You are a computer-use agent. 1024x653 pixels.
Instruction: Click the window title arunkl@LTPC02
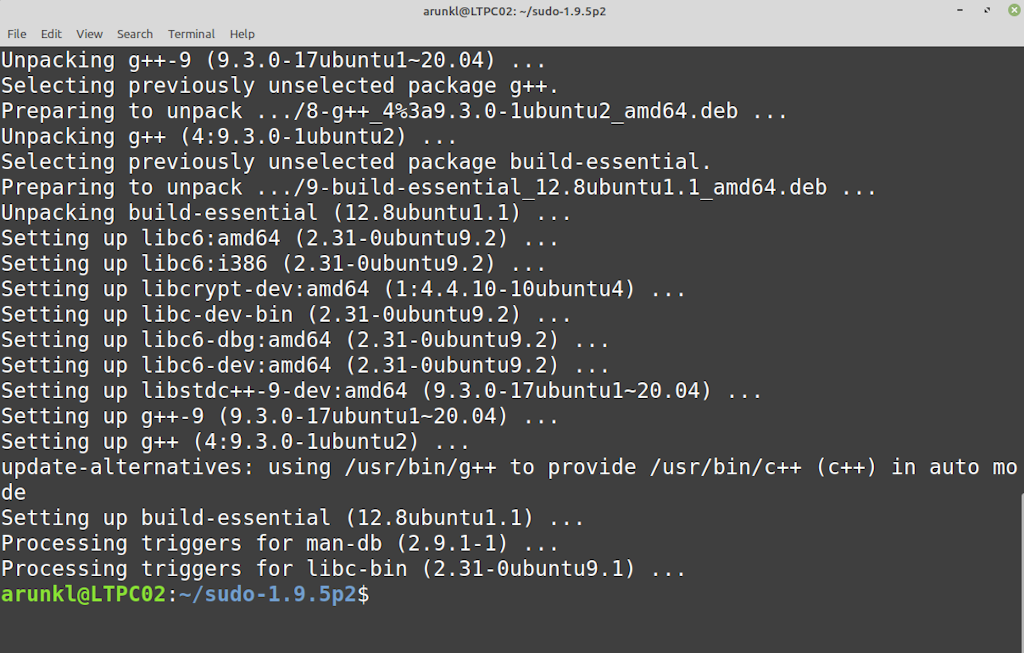[515, 11]
